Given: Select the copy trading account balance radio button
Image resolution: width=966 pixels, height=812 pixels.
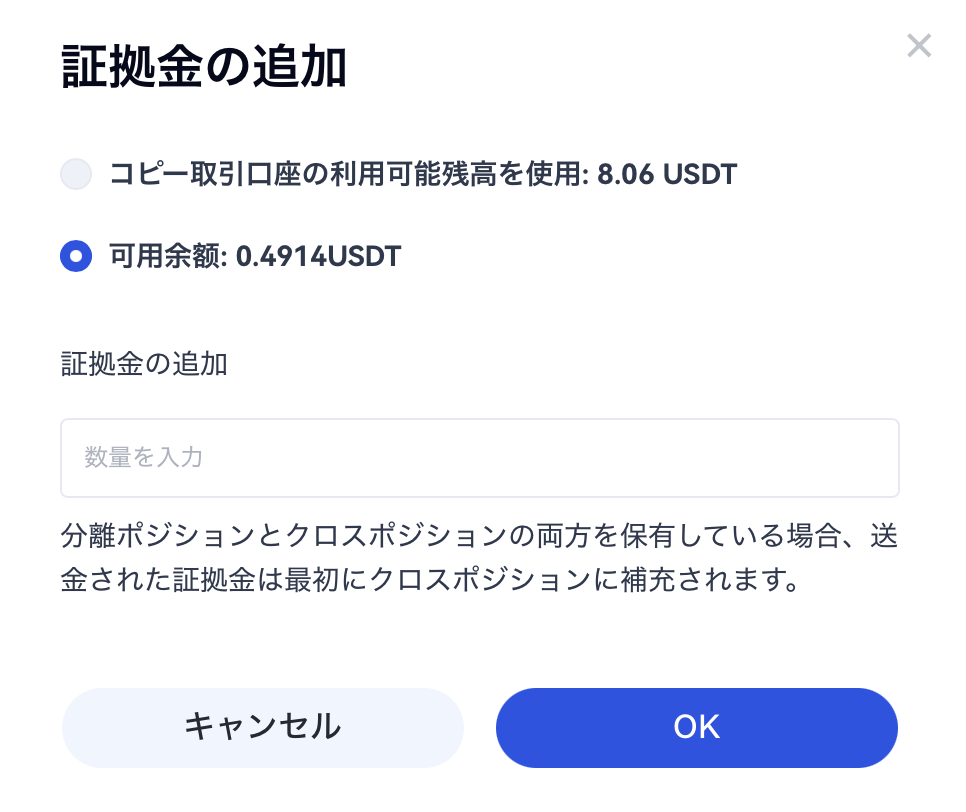Looking at the screenshot, I should pyautogui.click(x=76, y=175).
